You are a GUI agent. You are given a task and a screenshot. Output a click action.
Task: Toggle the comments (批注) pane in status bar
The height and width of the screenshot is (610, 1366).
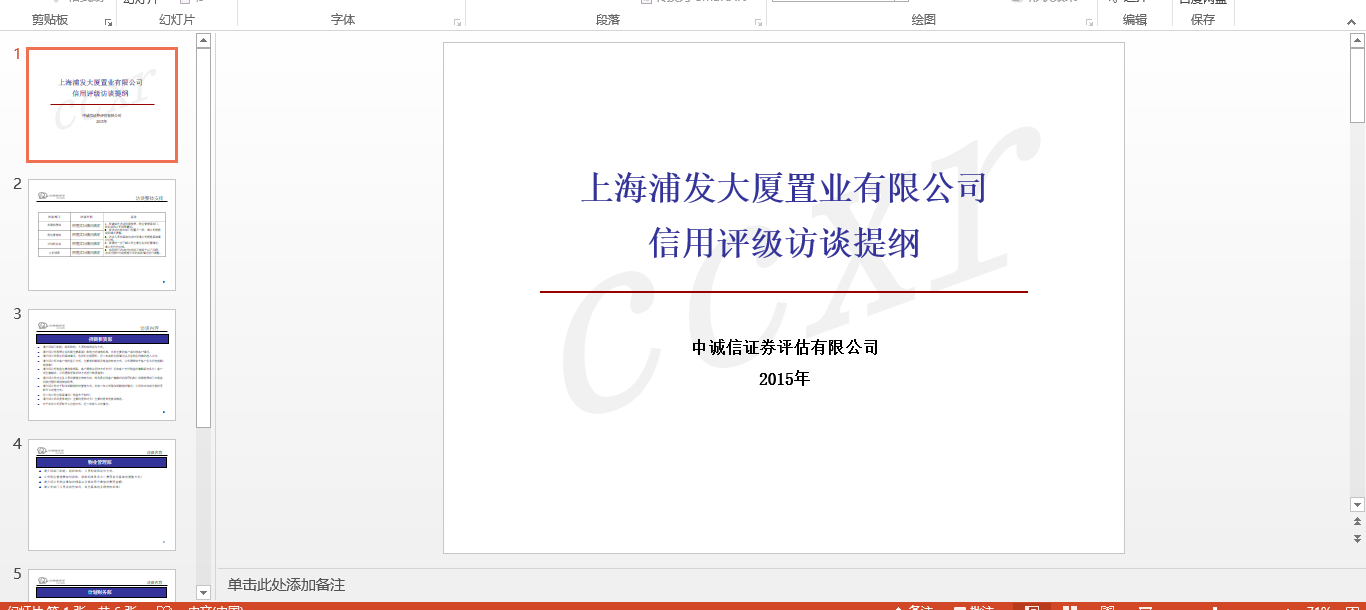tap(972, 608)
